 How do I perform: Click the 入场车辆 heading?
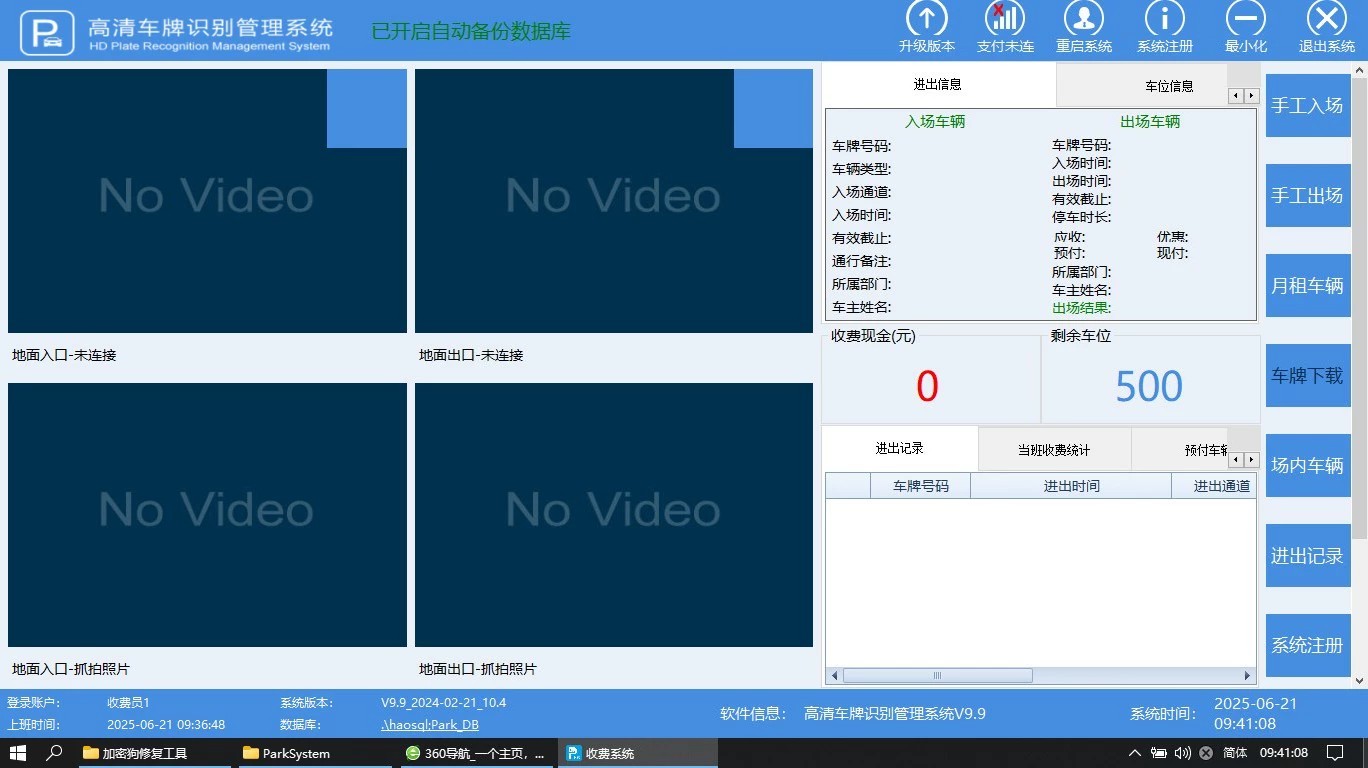coord(935,122)
